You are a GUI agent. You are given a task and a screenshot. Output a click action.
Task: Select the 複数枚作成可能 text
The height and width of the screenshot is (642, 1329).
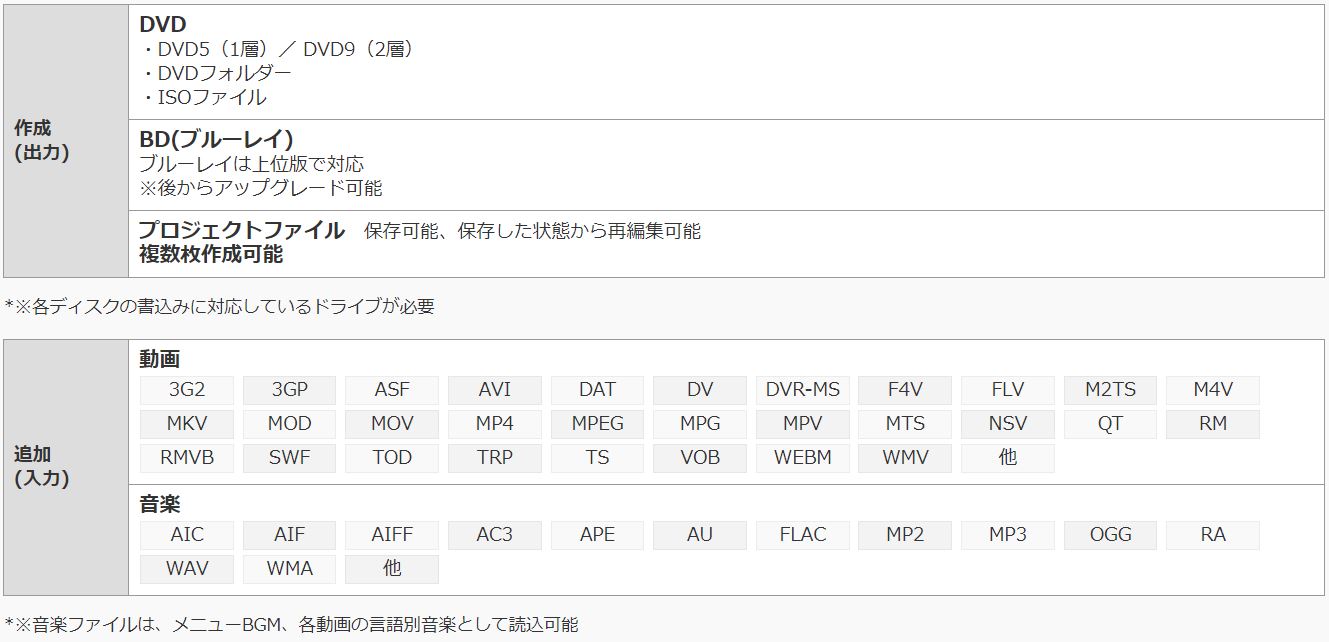211,254
